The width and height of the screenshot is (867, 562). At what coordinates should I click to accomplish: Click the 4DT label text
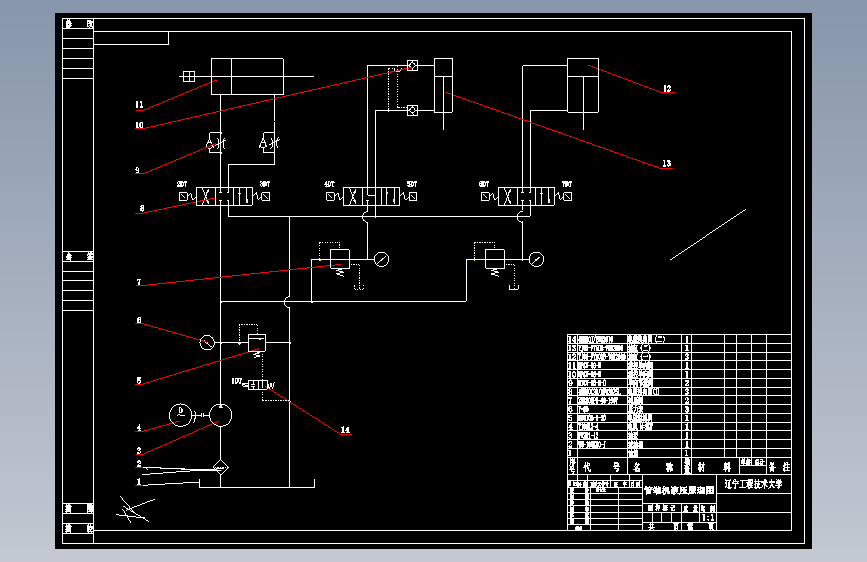(x=330, y=184)
